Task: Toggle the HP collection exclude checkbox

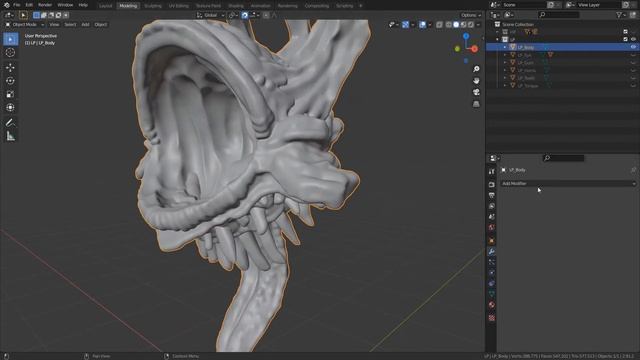Action: click(x=625, y=32)
